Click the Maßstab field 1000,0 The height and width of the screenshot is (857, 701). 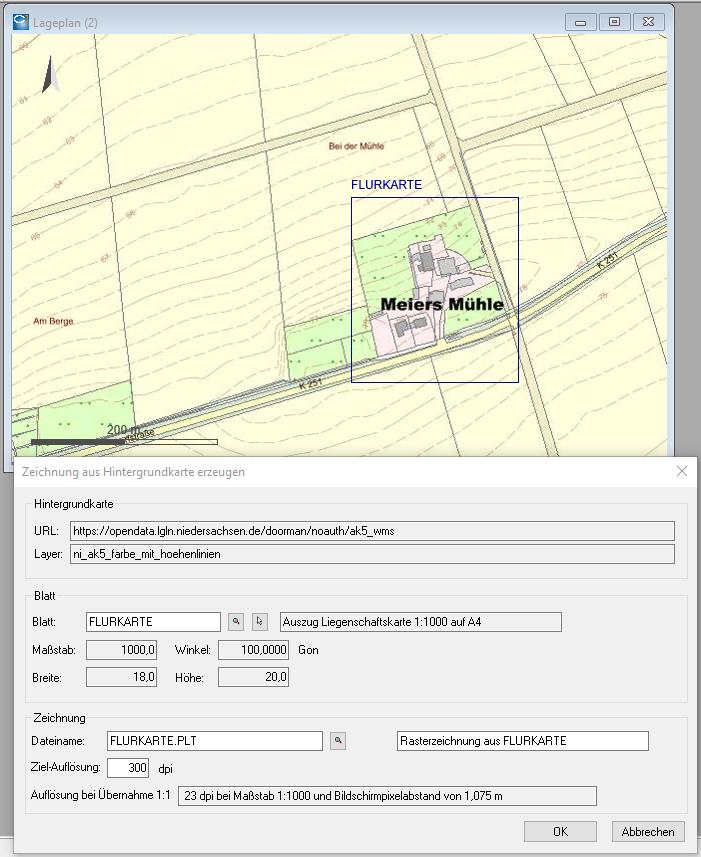[121, 650]
